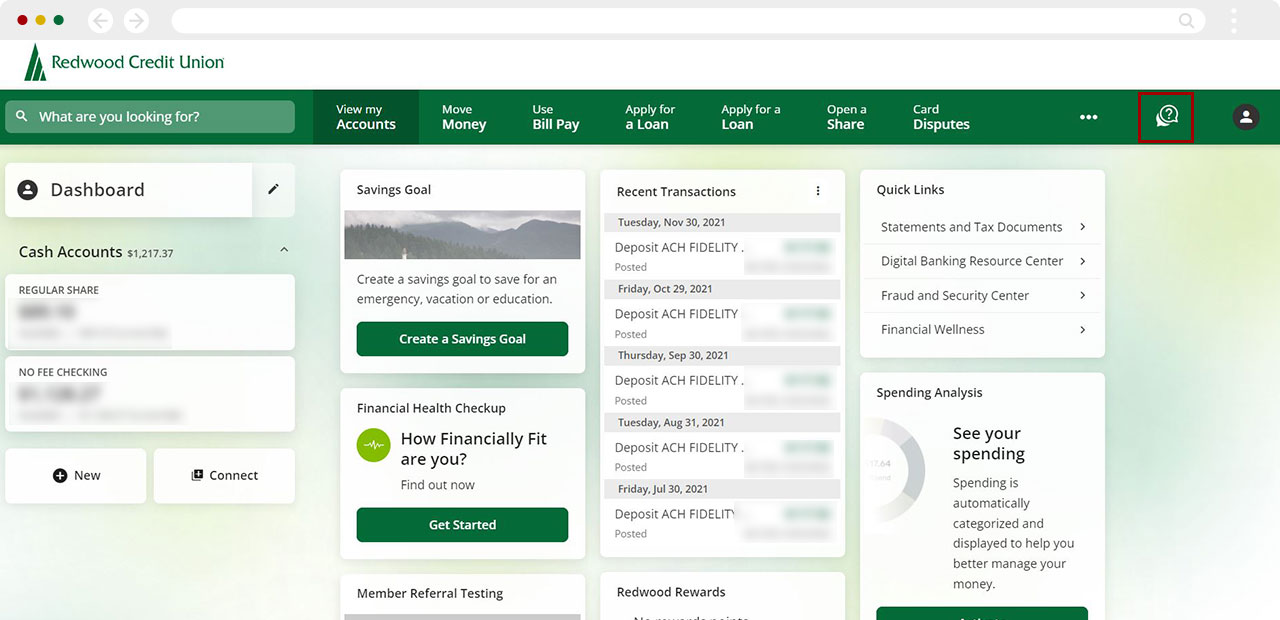Image resolution: width=1280 pixels, height=620 pixels.
Task: Open Statements and Tax Documents link
Action: click(x=971, y=227)
